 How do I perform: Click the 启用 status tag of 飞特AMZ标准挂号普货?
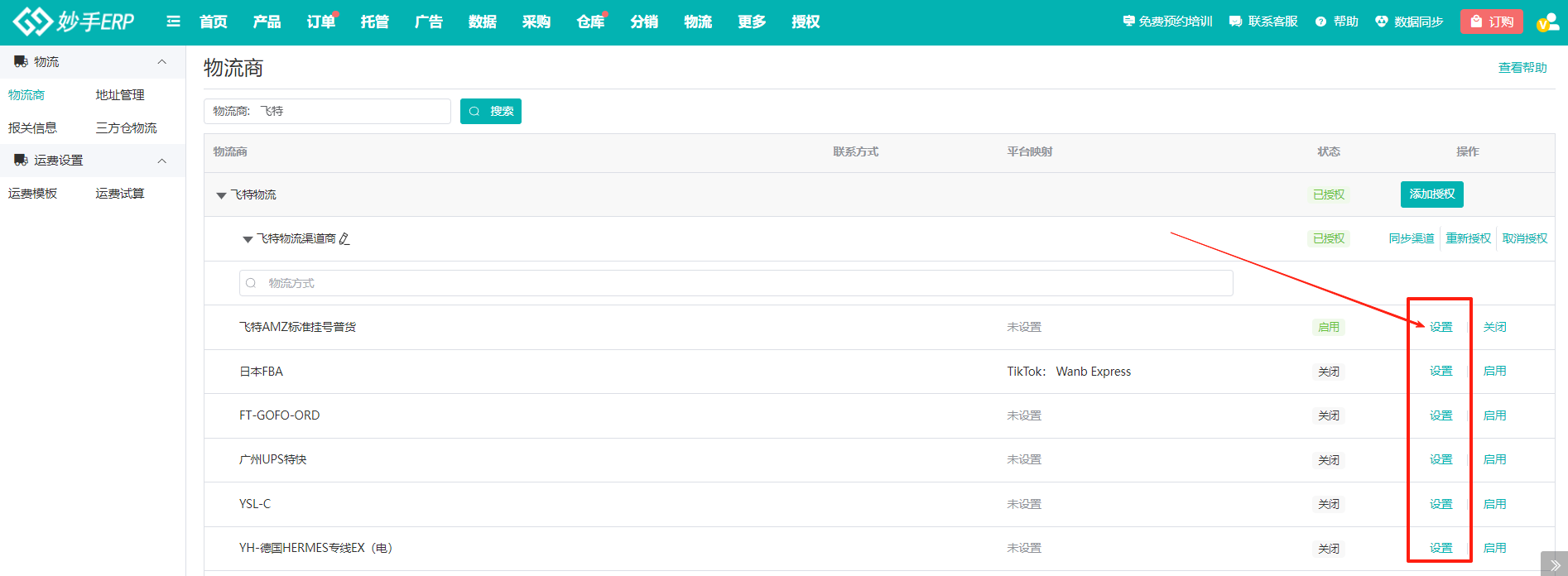1329,327
